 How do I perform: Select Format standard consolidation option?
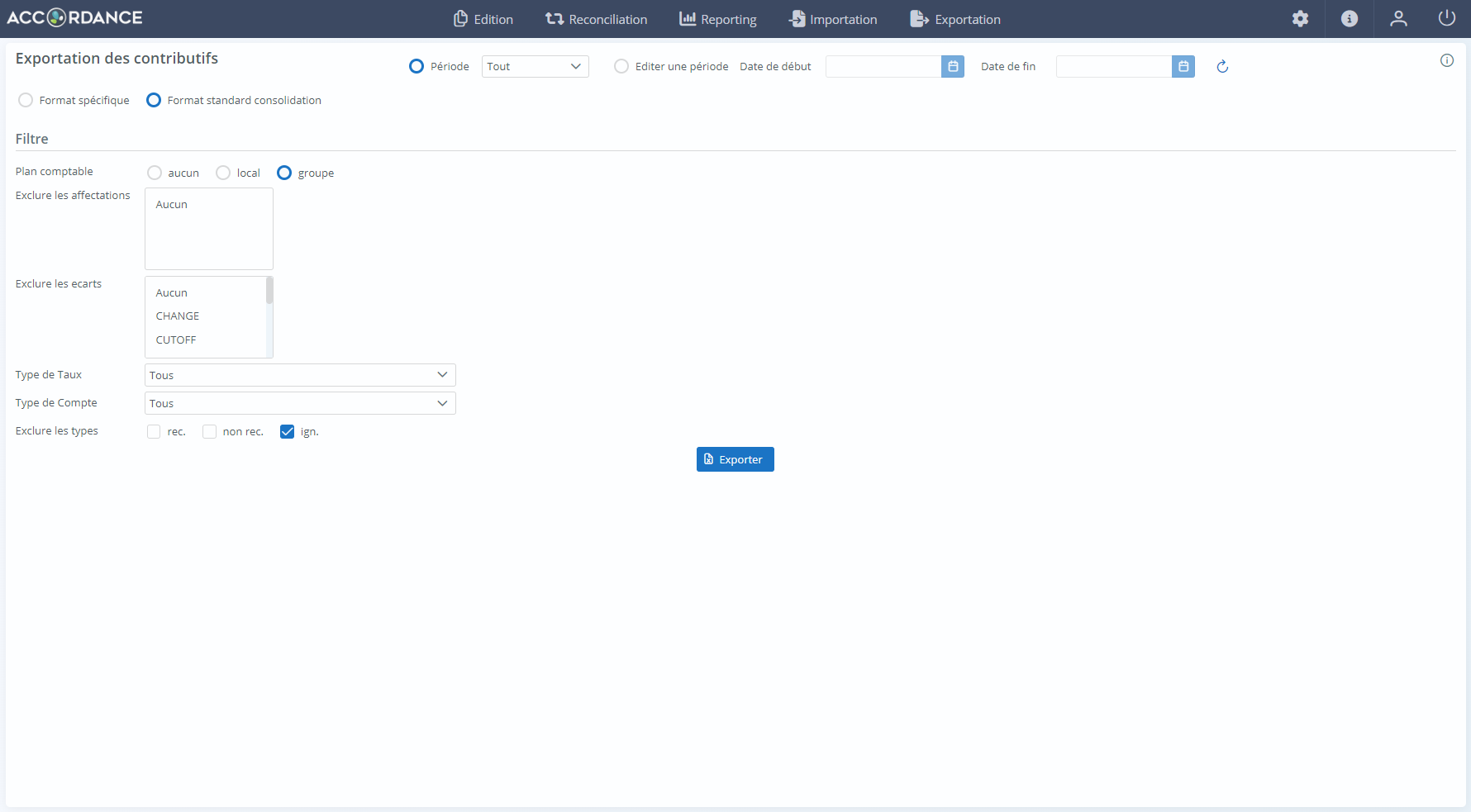click(x=154, y=100)
